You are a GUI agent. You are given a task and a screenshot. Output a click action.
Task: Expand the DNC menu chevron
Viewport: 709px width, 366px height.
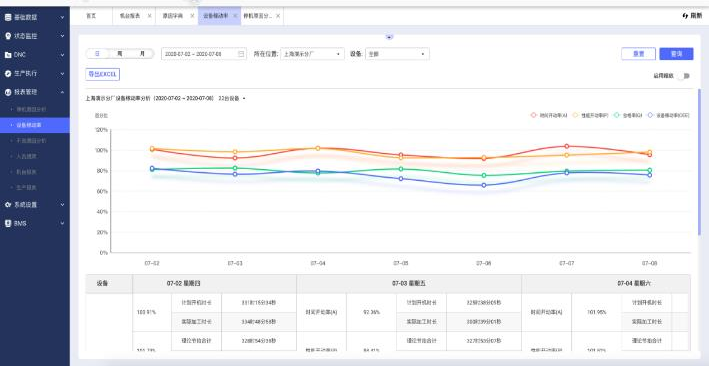62,55
